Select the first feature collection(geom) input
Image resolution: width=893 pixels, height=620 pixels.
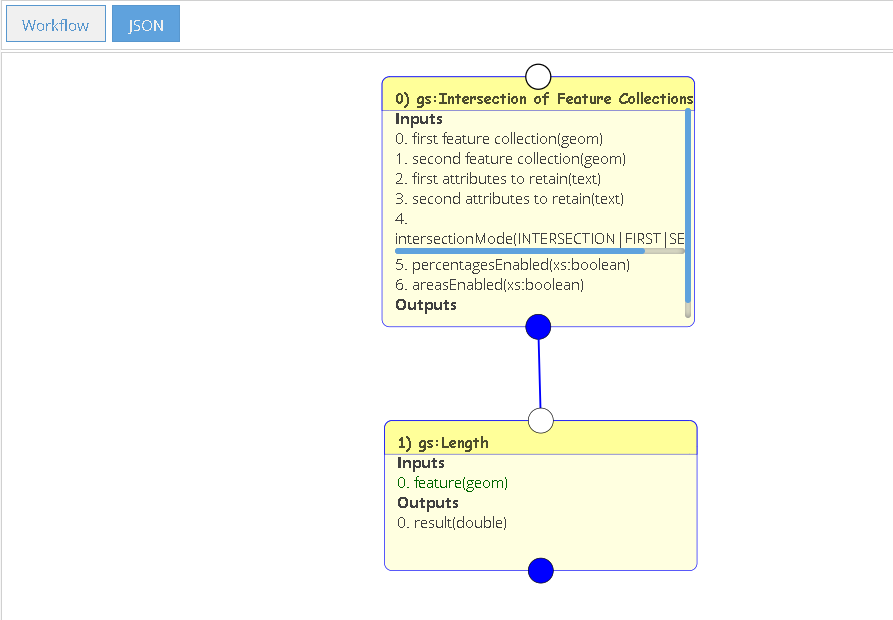(x=499, y=139)
